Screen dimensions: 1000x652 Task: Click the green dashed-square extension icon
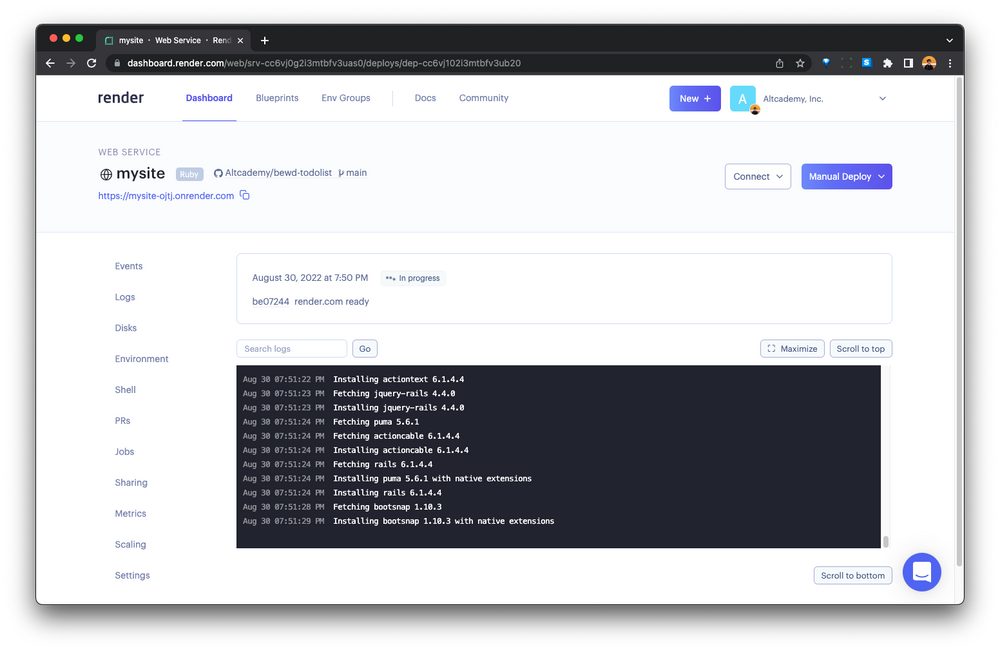click(846, 63)
